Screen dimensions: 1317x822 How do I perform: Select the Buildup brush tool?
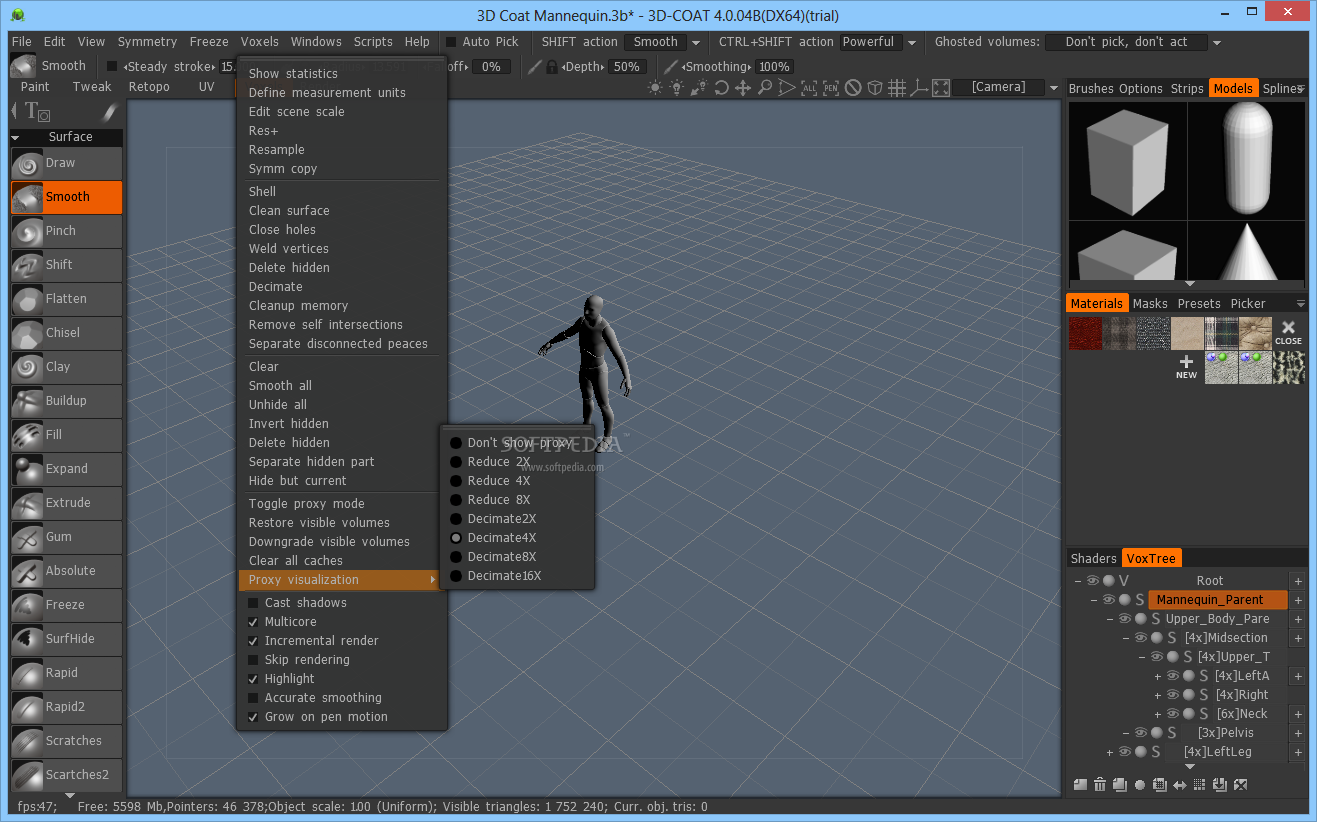tap(66, 401)
